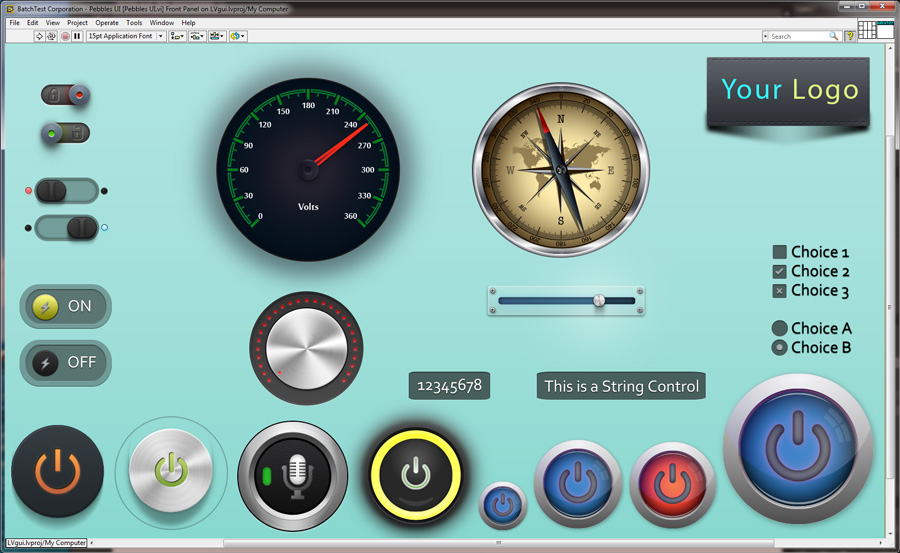Click the LVgui.lvproj/My Computer status label

(x=46, y=543)
